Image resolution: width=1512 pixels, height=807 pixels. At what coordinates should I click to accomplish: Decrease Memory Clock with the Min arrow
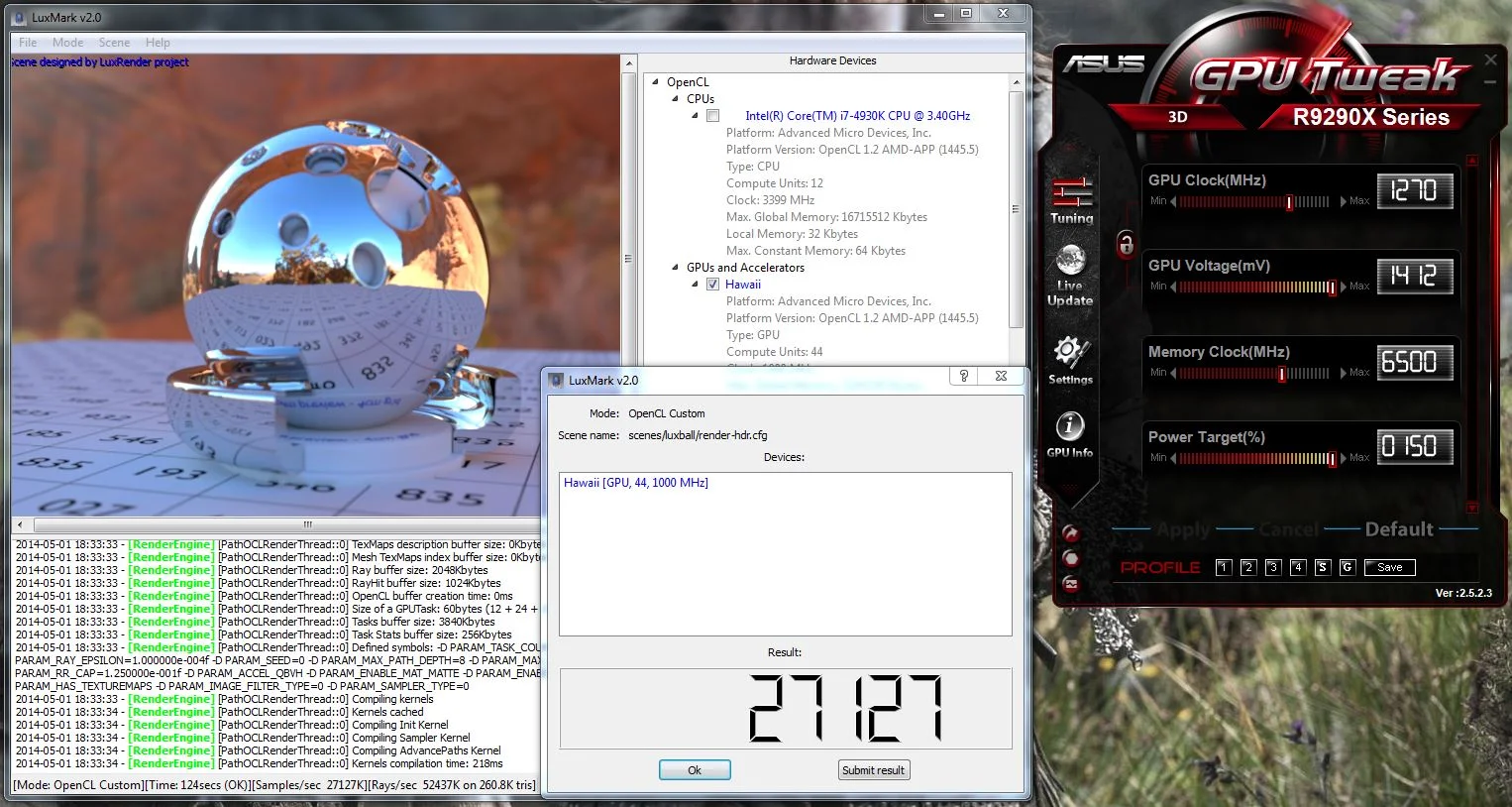tap(1173, 373)
